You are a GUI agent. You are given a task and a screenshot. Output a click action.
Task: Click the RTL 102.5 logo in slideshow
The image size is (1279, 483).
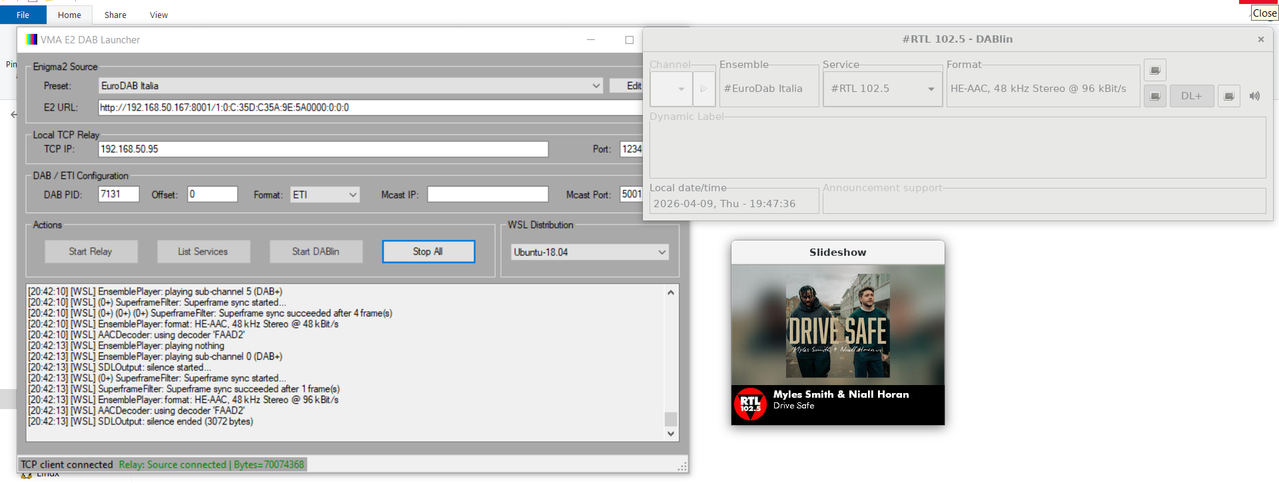[749, 405]
